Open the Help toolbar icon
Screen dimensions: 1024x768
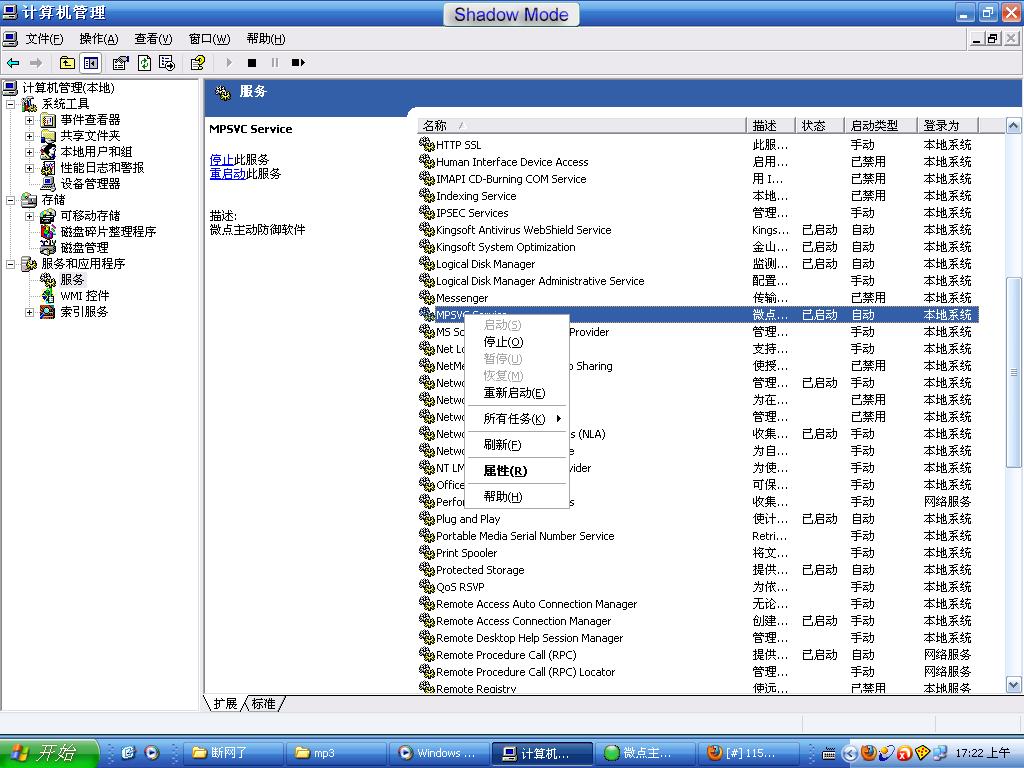click(x=198, y=63)
